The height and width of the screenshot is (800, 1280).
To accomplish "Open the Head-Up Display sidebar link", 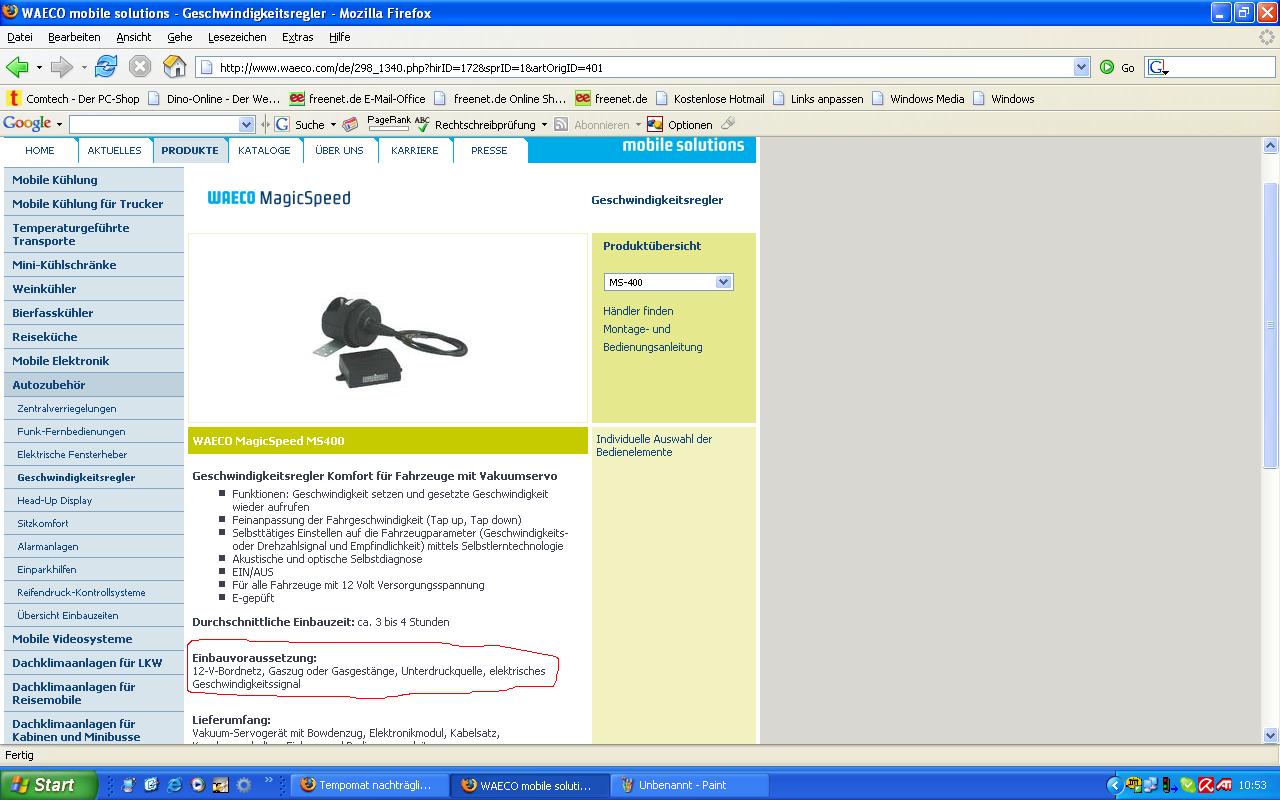I will pos(54,500).
